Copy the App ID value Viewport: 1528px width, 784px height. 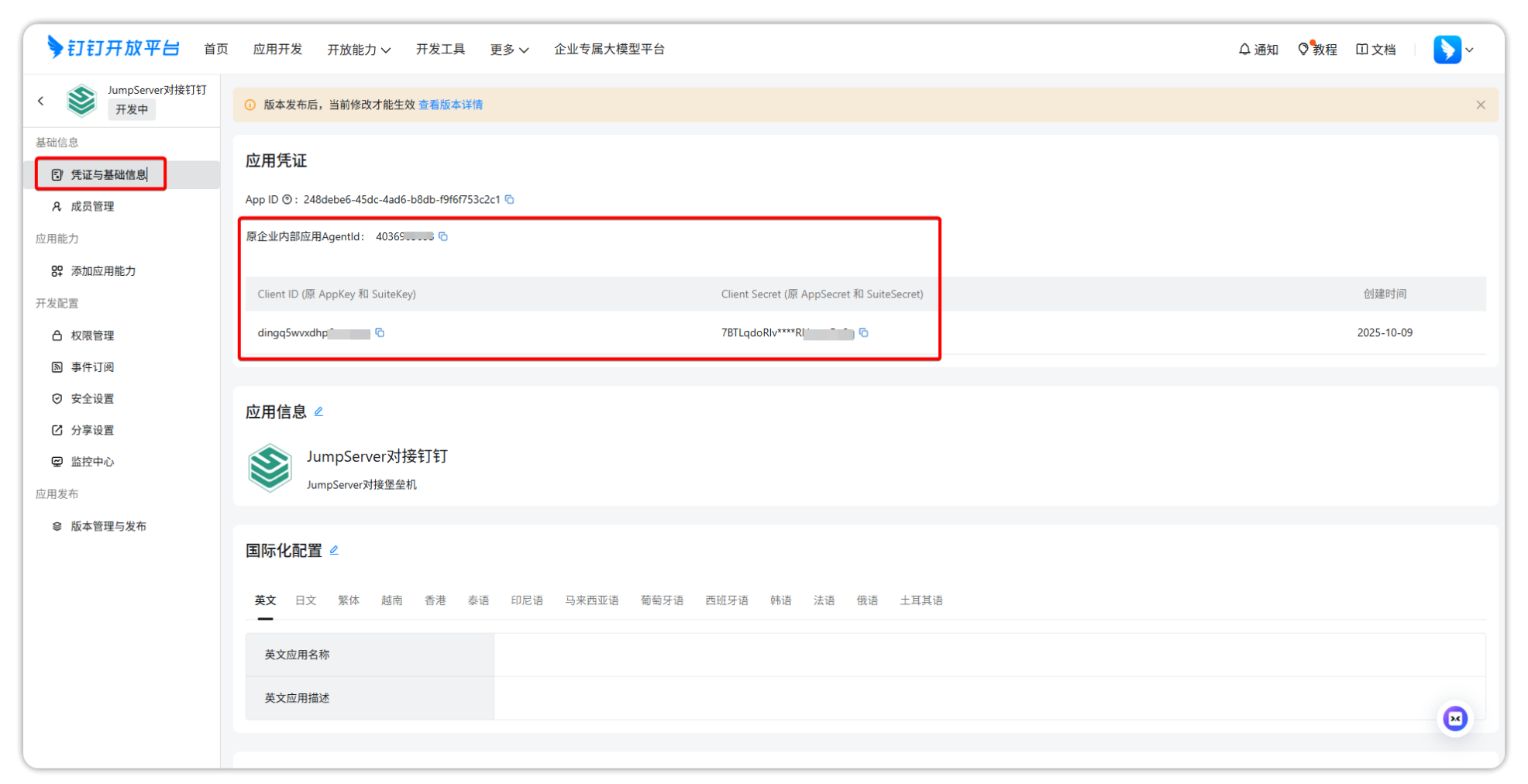click(509, 200)
